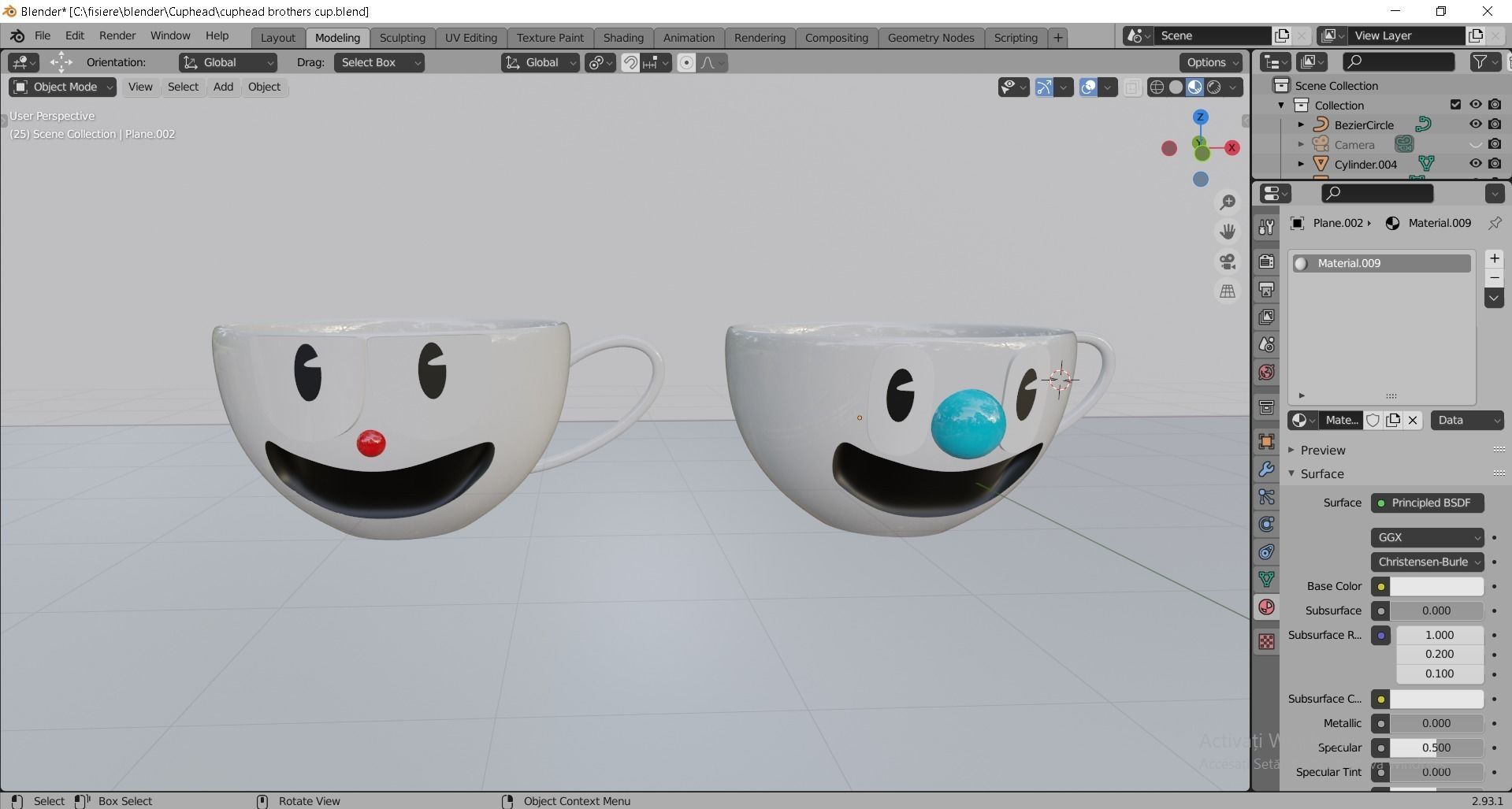Remove material slot with minus button
1512x809 pixels.
tap(1494, 277)
